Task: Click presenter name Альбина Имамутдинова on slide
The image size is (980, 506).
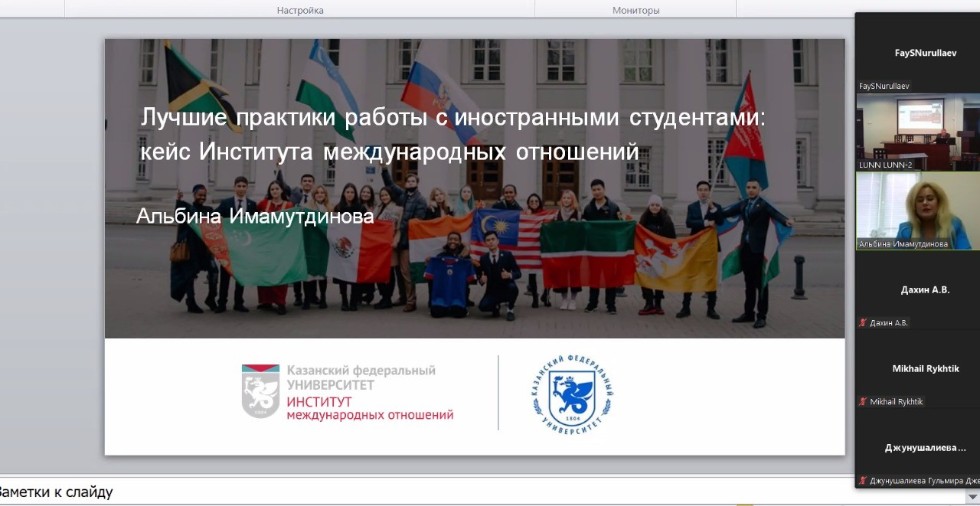Action: click(x=254, y=216)
